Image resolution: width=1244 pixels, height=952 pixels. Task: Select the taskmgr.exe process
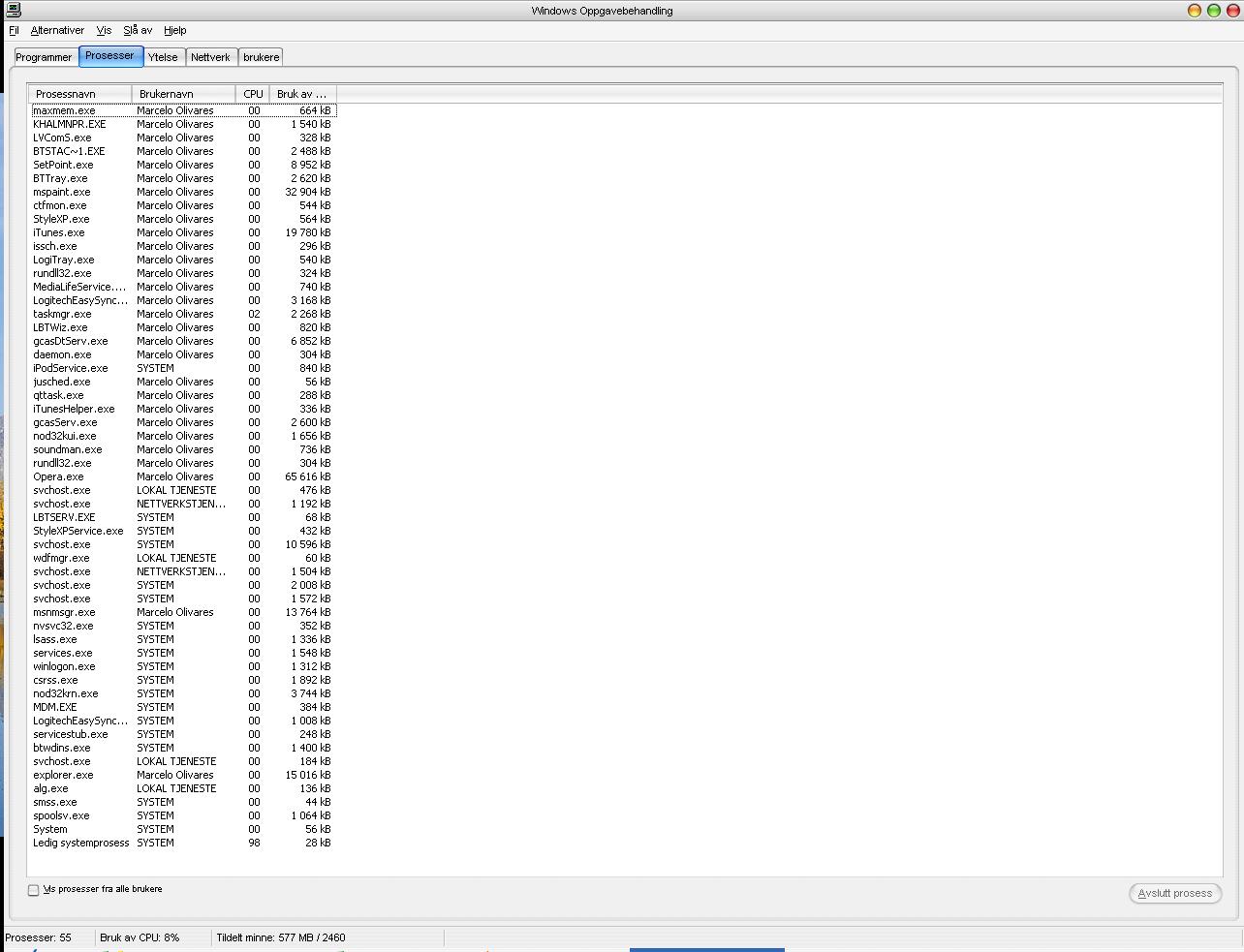click(183, 314)
